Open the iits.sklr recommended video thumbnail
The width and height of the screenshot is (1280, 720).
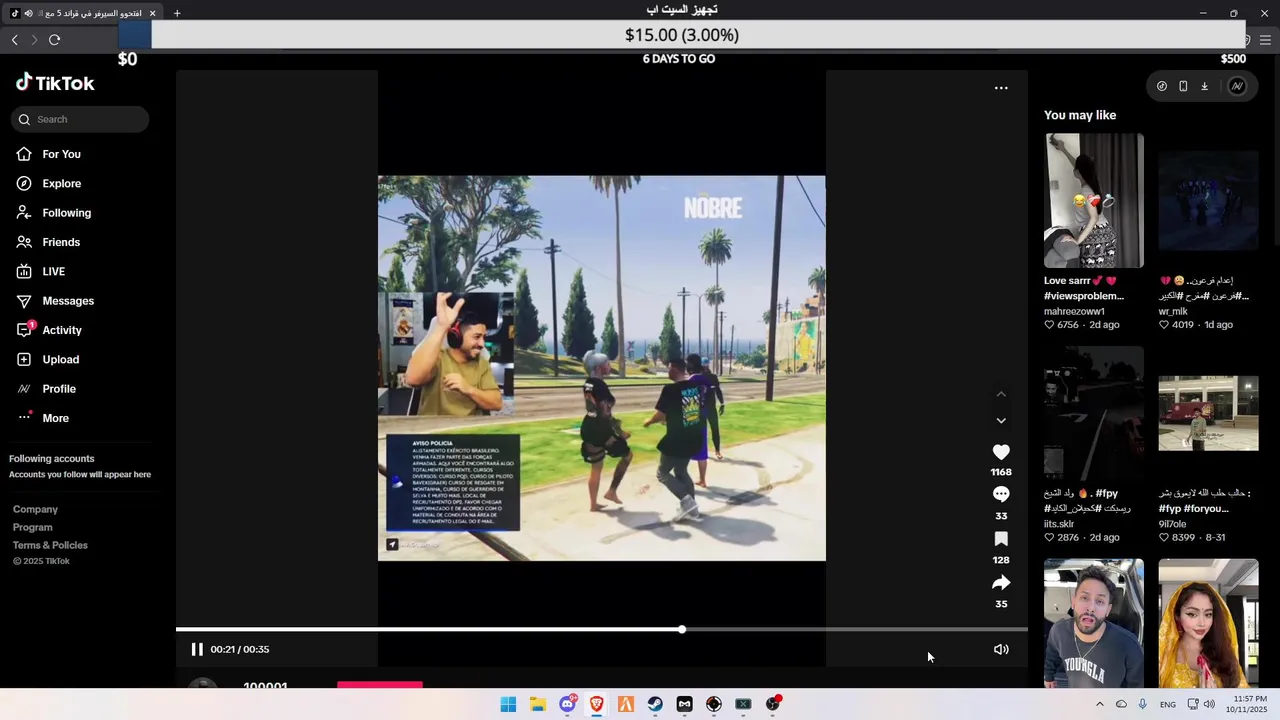pos(1094,413)
